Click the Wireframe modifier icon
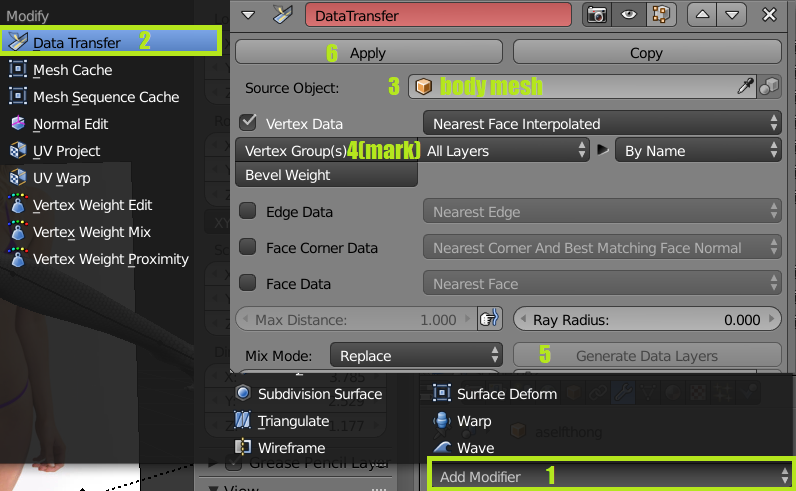Screen dimensions: 796x491 [243, 447]
